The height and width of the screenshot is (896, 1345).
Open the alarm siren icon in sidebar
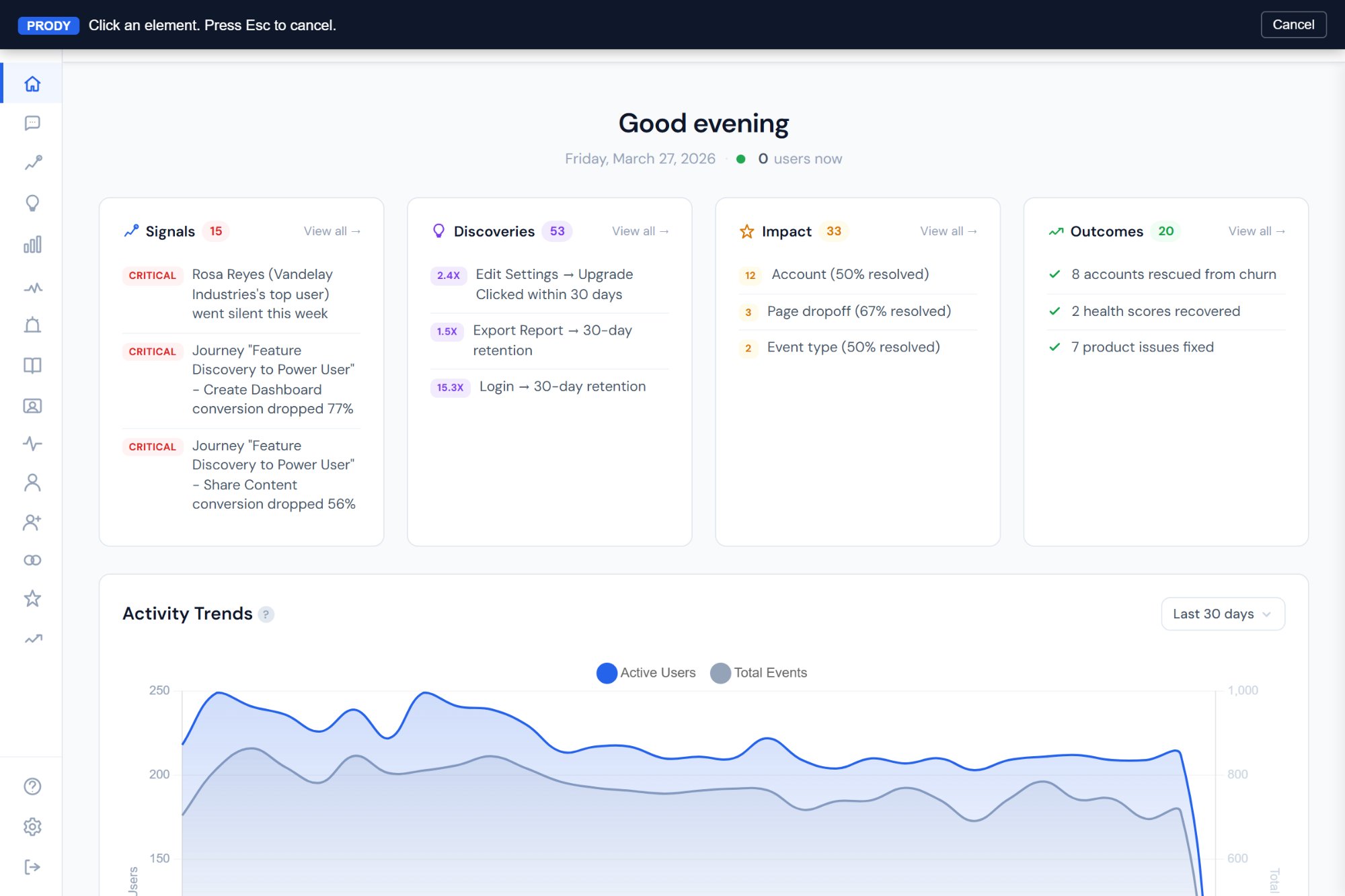click(32, 326)
